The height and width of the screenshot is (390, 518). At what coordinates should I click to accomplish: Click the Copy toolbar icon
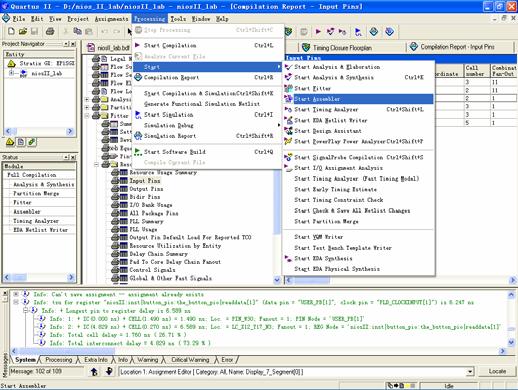pos(77,31)
